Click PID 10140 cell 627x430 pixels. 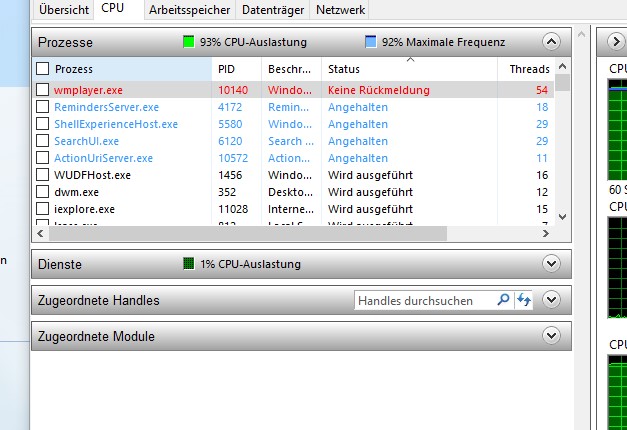point(233,90)
